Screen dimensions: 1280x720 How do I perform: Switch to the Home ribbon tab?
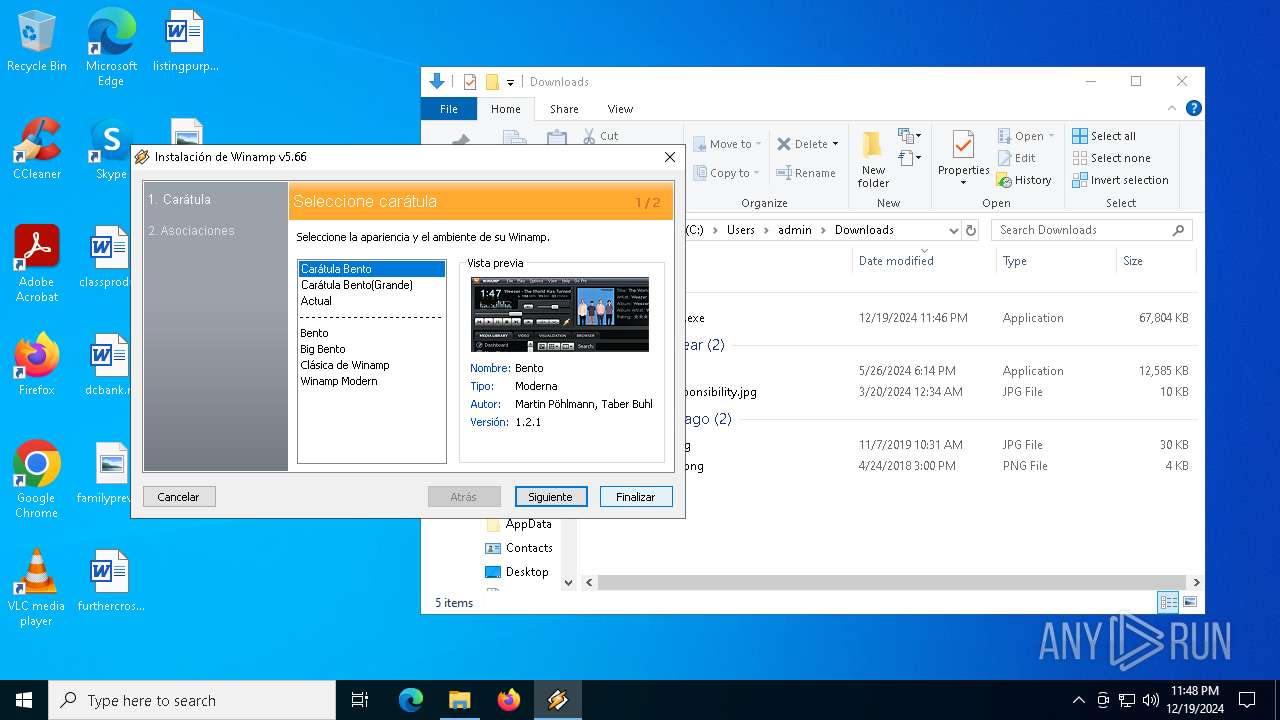coord(505,109)
